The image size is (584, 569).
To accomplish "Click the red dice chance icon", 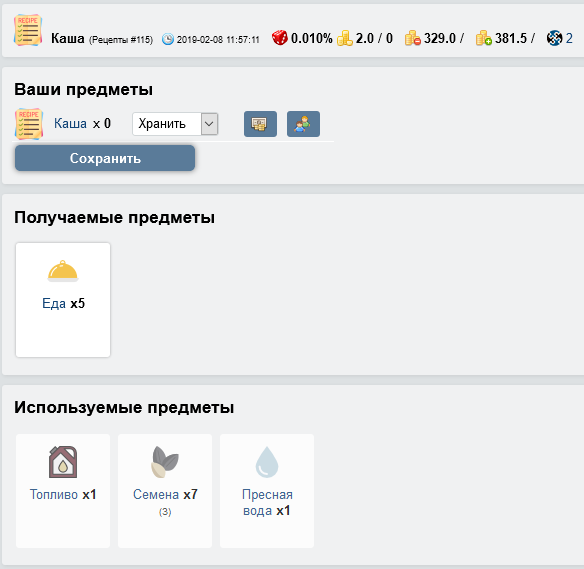I will pyautogui.click(x=280, y=38).
